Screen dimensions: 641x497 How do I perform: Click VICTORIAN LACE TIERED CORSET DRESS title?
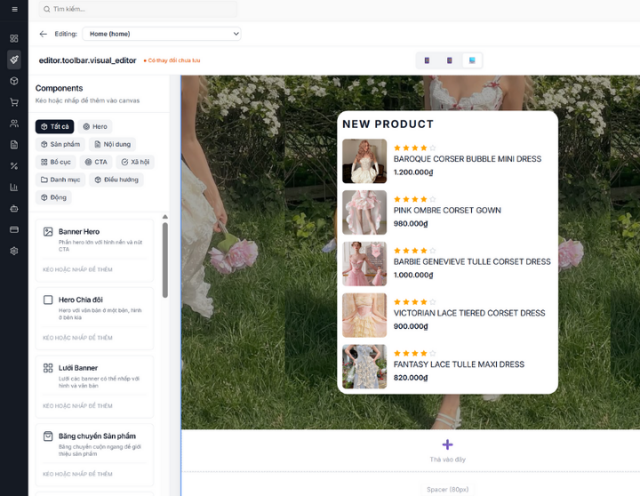tap(469, 313)
